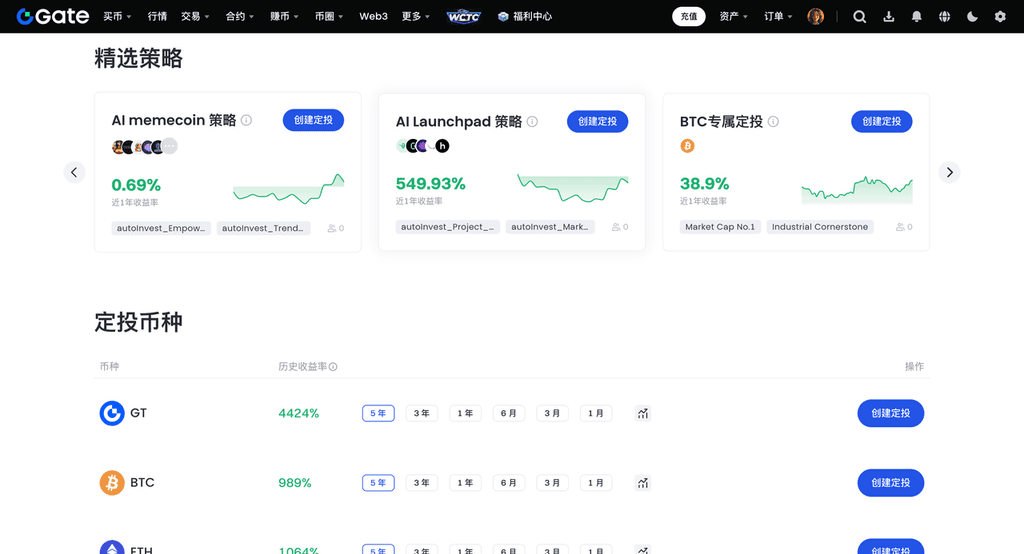Click the chart icon in GT row
The width and height of the screenshot is (1024, 554).
642,413
